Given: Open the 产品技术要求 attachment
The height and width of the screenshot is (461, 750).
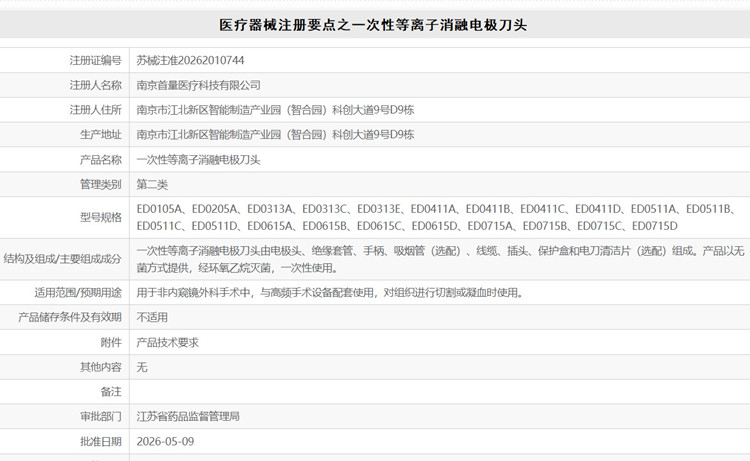Looking at the screenshot, I should pyautogui.click(x=167, y=342).
